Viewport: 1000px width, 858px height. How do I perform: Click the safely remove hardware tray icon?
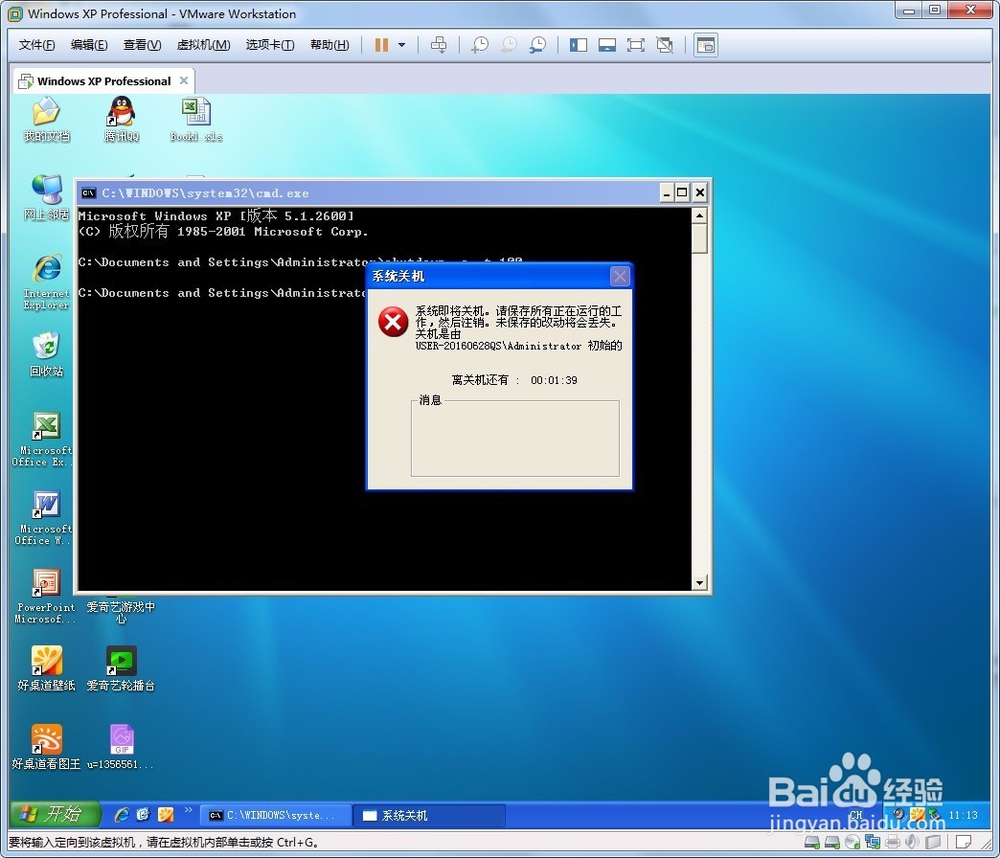tap(935, 815)
